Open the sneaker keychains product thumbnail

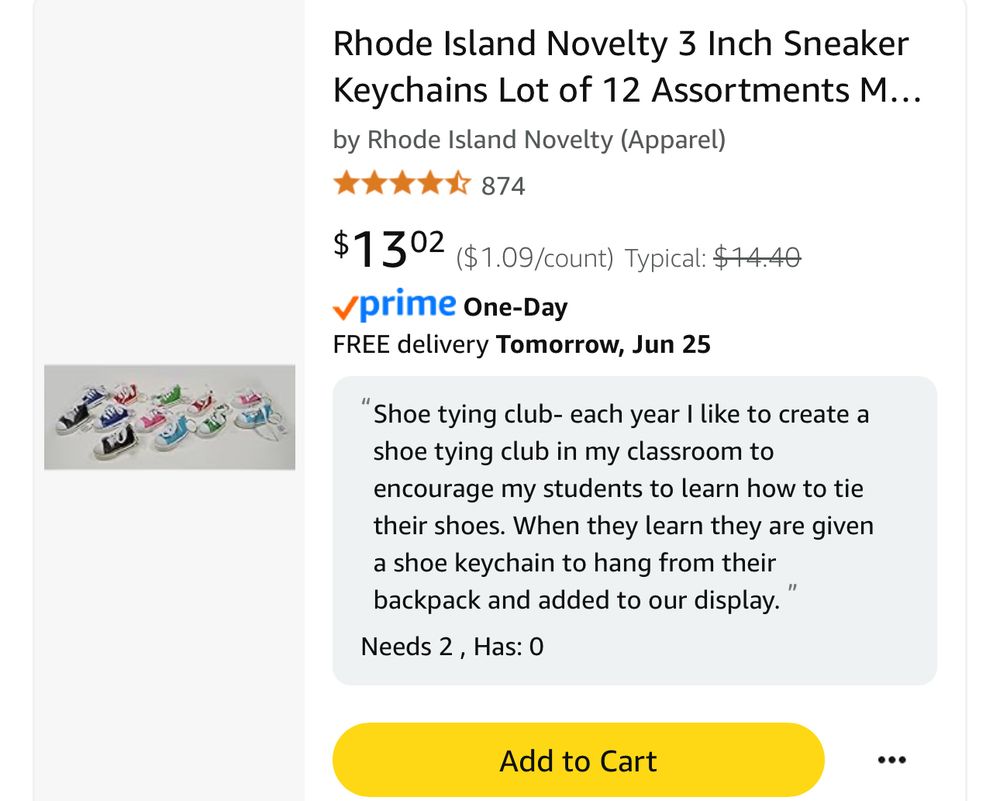coord(169,417)
